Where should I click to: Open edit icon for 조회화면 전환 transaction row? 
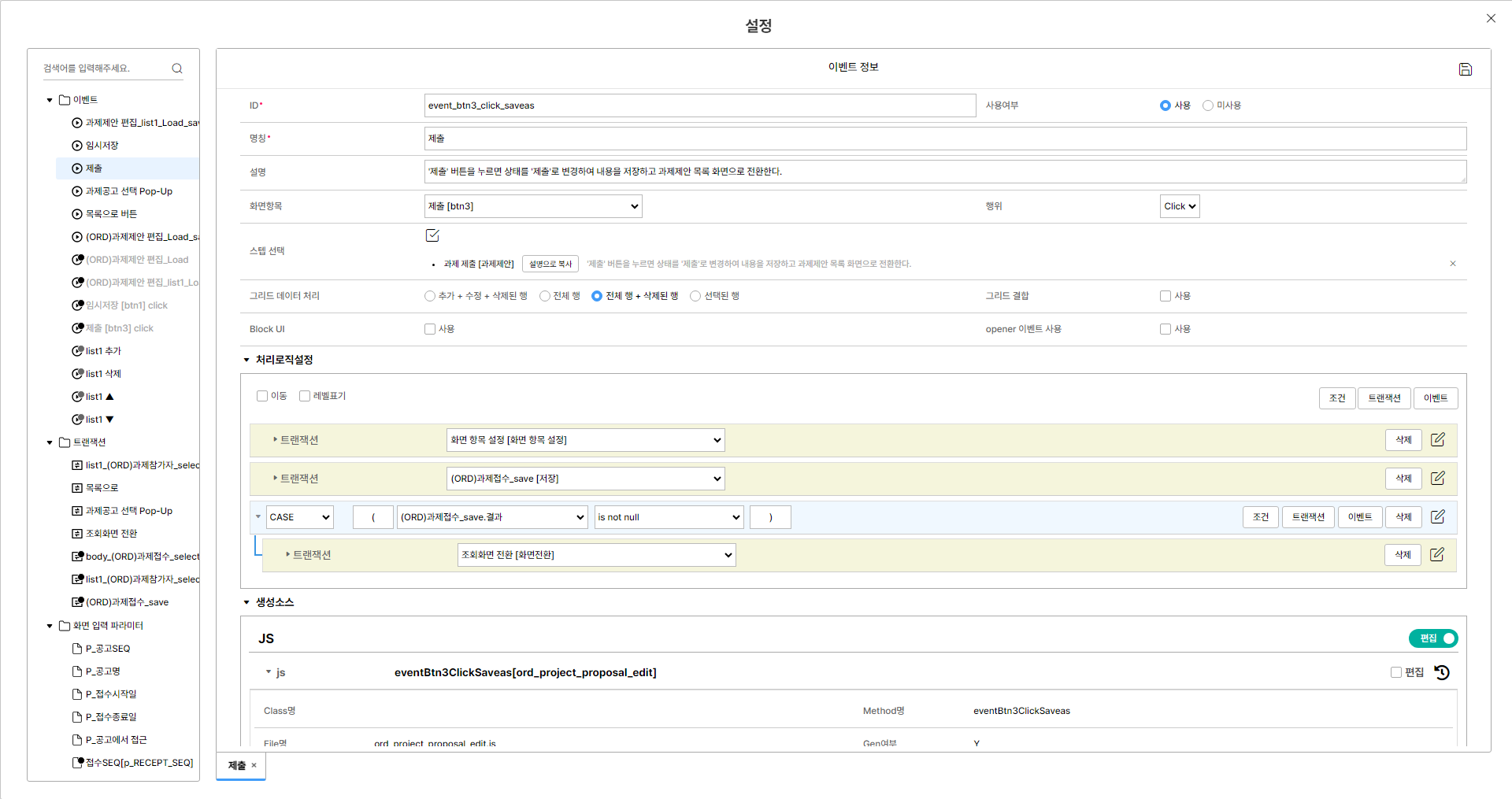[1436, 554]
